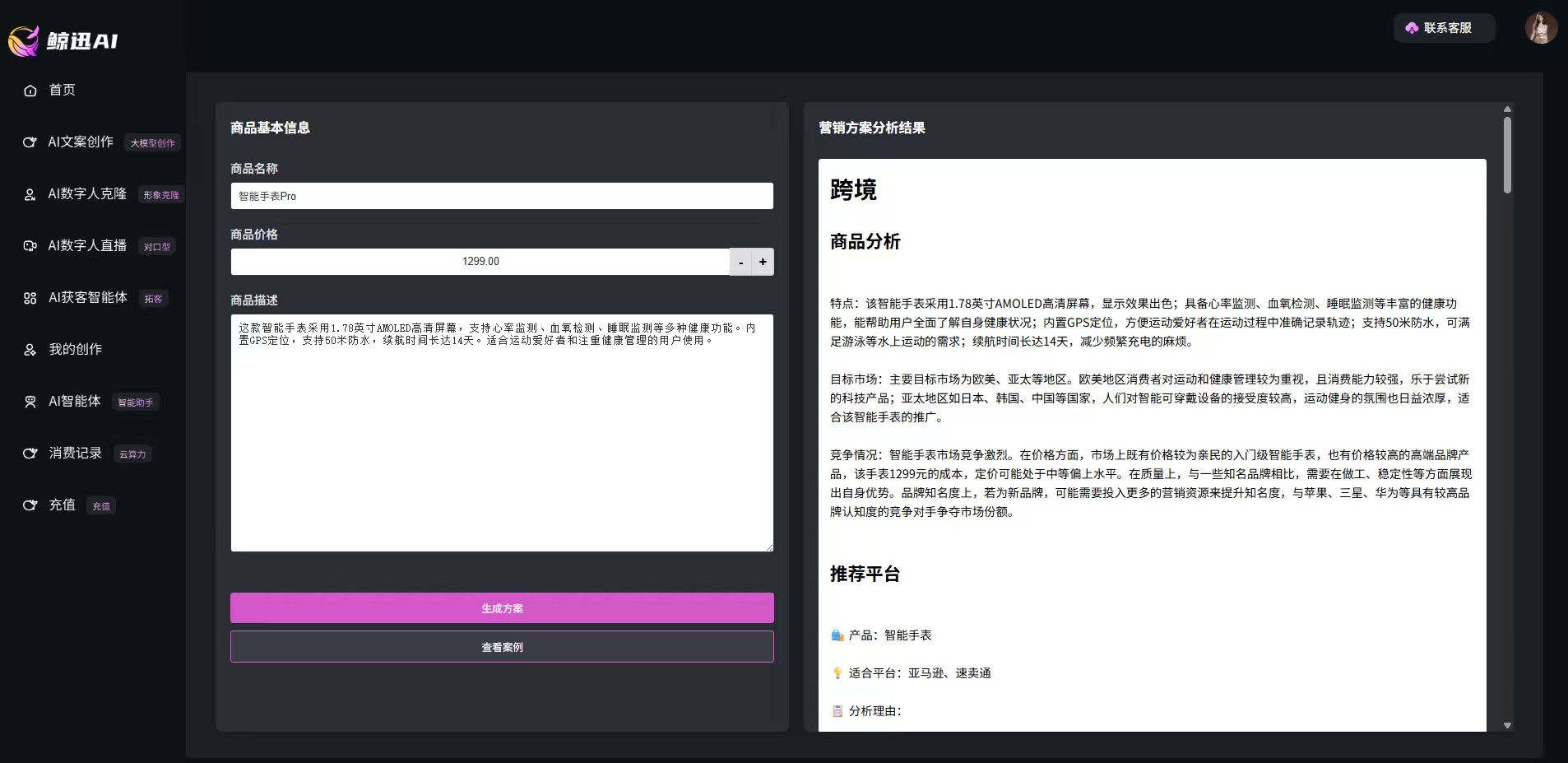Image resolution: width=1568 pixels, height=763 pixels.
Task: Click the 联系客服 customer service button
Action: pyautogui.click(x=1444, y=27)
